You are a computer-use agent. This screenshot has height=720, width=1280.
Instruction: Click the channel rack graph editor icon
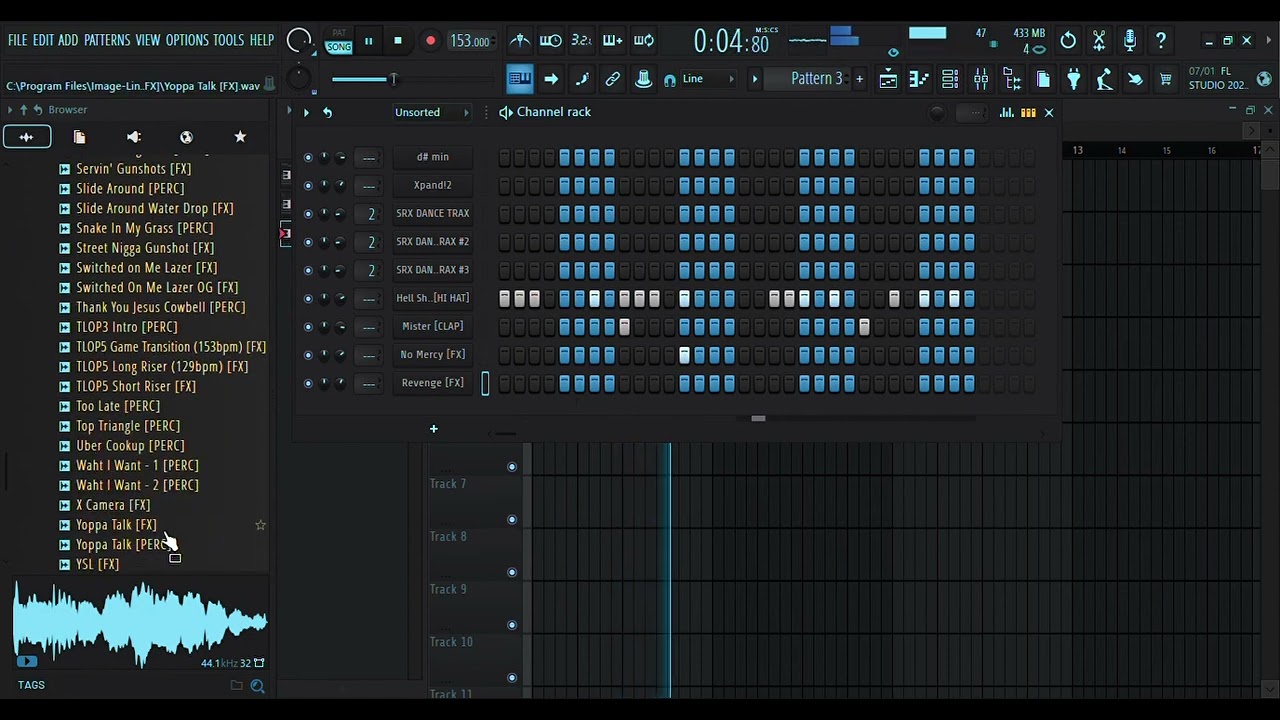tap(1007, 113)
